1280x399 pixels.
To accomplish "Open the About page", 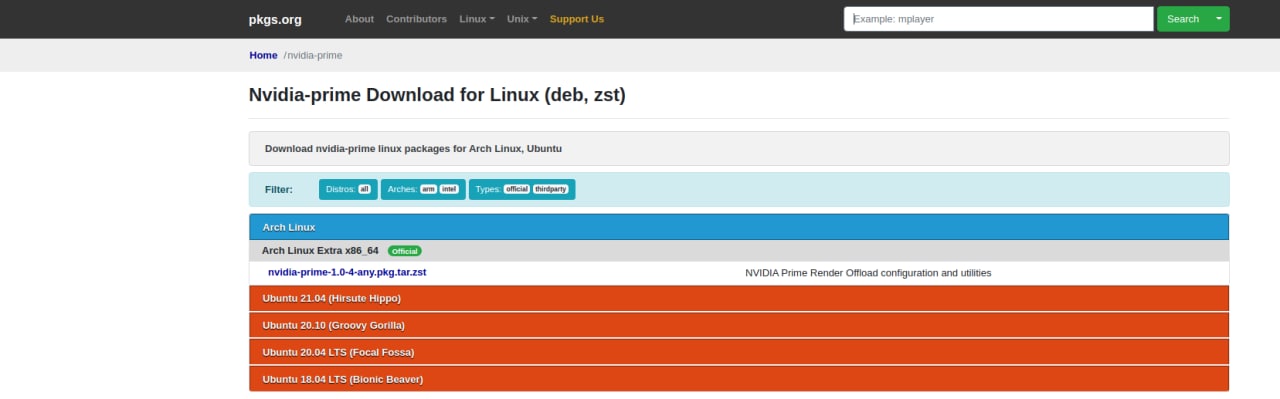I will pos(359,19).
